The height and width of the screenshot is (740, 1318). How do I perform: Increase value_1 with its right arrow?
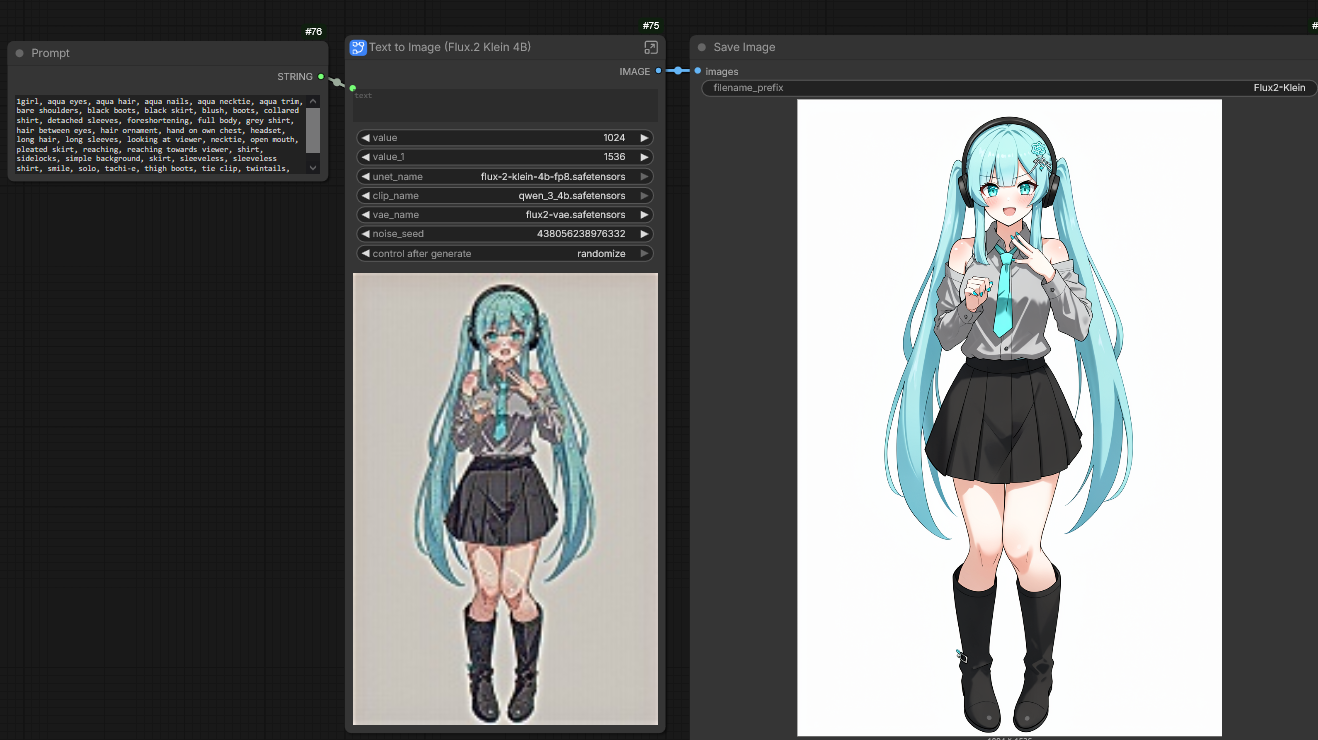pyautogui.click(x=645, y=157)
